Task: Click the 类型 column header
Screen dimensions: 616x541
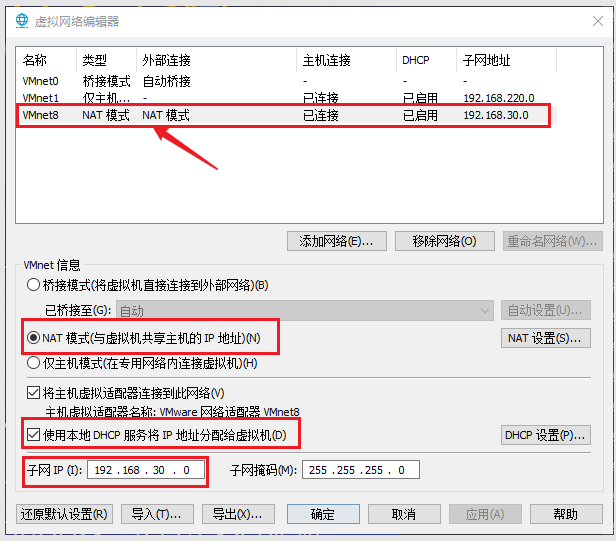Action: click(106, 60)
